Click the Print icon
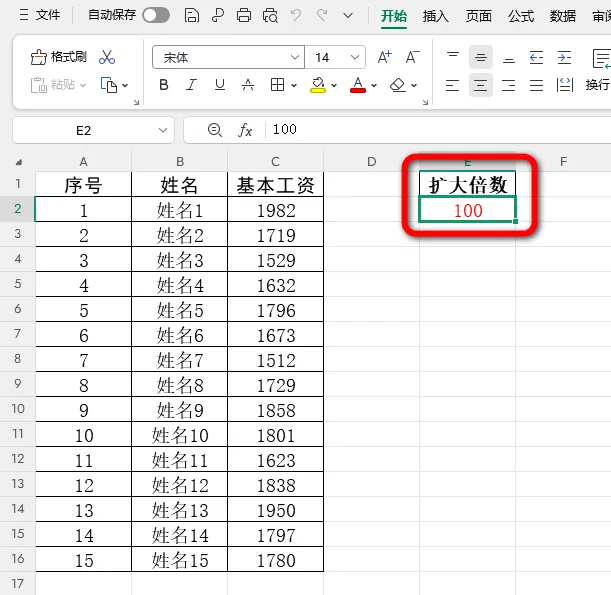Image resolution: width=611 pixels, height=595 pixels. point(244,16)
